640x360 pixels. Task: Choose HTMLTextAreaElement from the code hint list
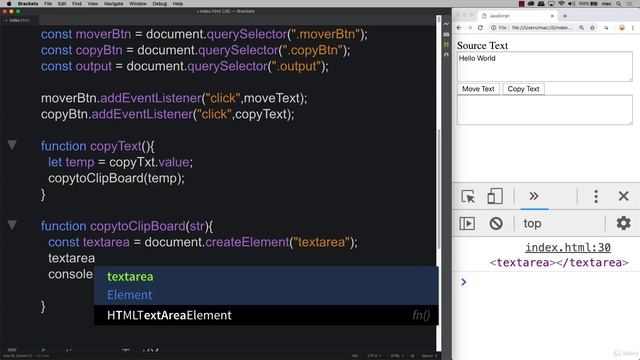click(x=266, y=315)
